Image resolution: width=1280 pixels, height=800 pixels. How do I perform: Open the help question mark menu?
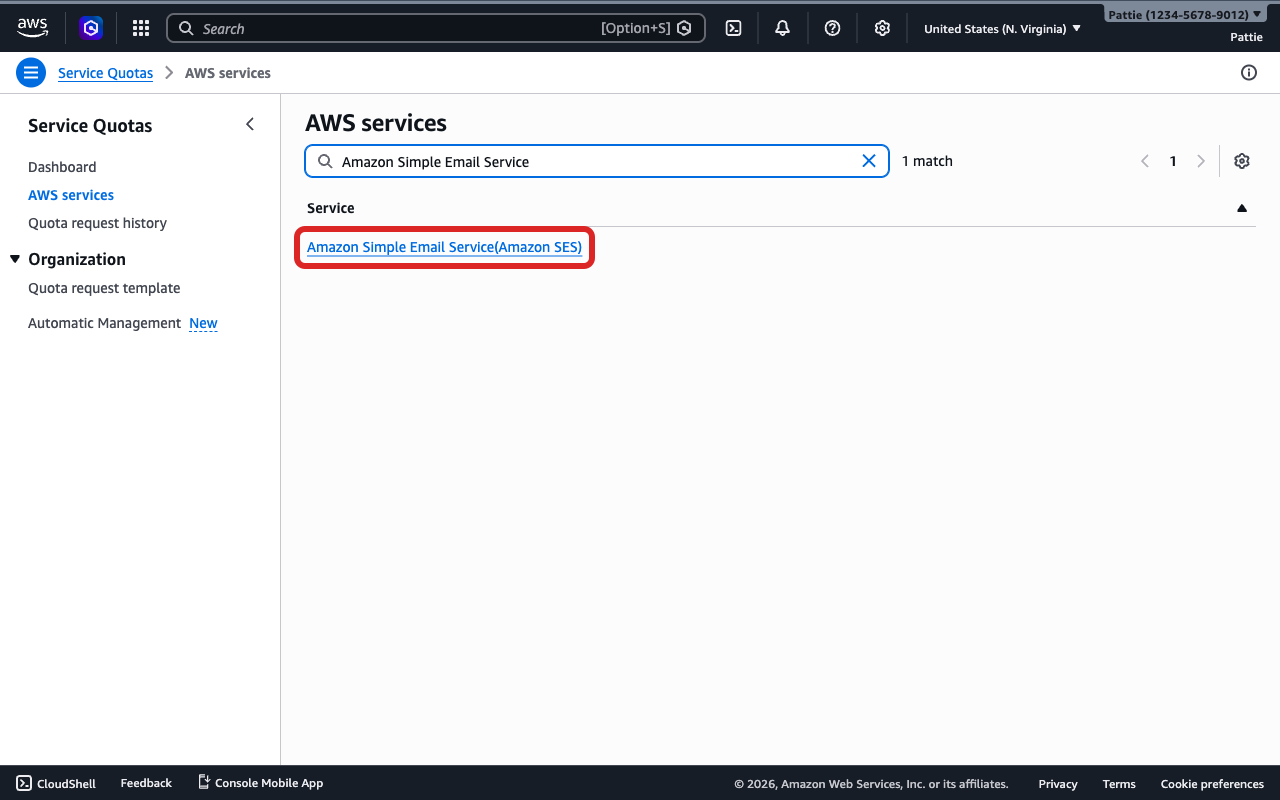click(x=832, y=28)
